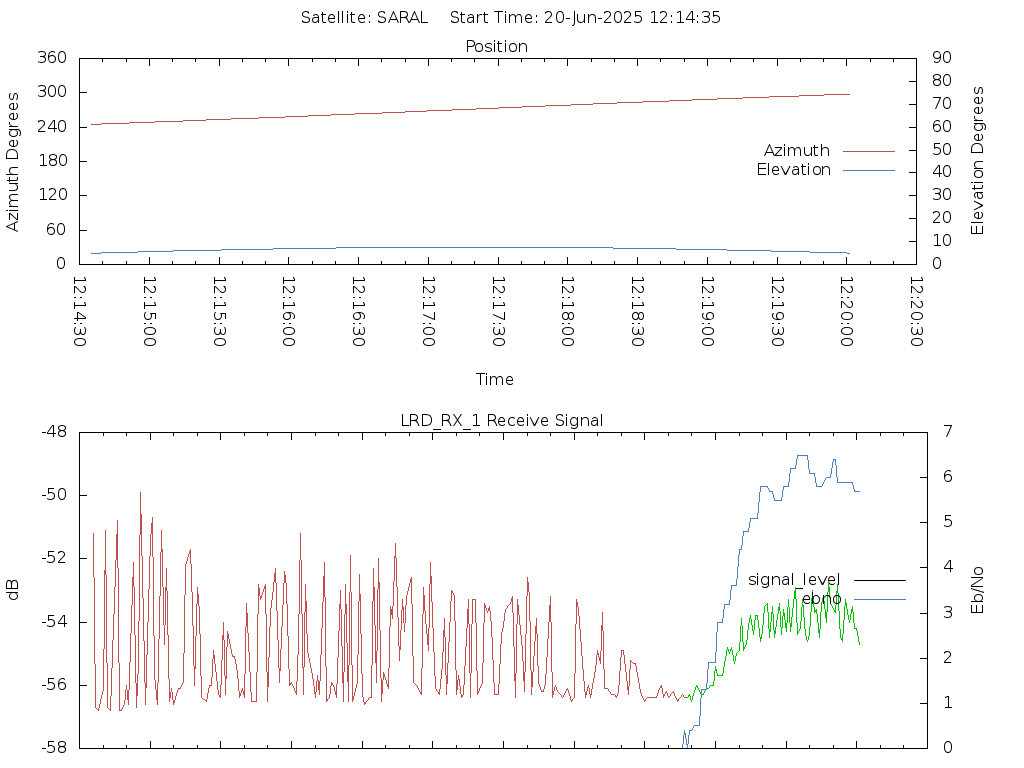Image resolution: width=1024 pixels, height=768 pixels.
Task: Click the 10 elevation tick label
Action: coord(942,241)
